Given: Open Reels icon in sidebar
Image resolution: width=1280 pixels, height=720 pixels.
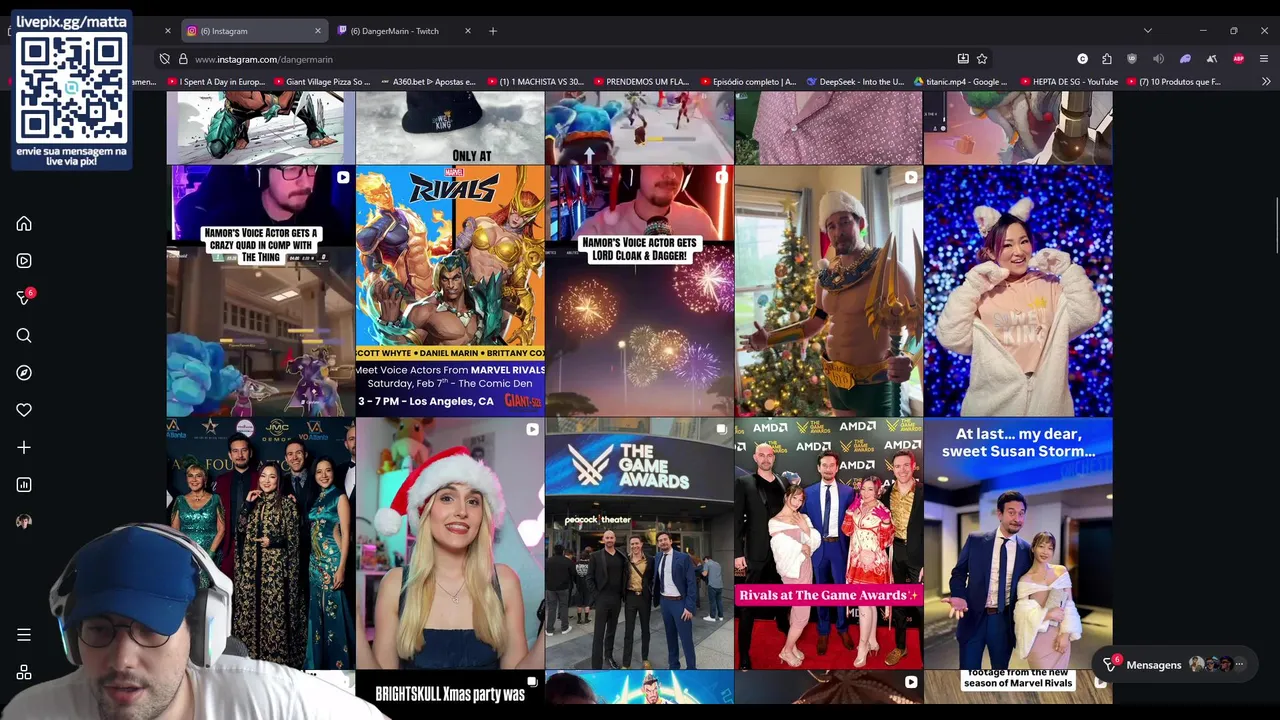Looking at the screenshot, I should coord(24,261).
